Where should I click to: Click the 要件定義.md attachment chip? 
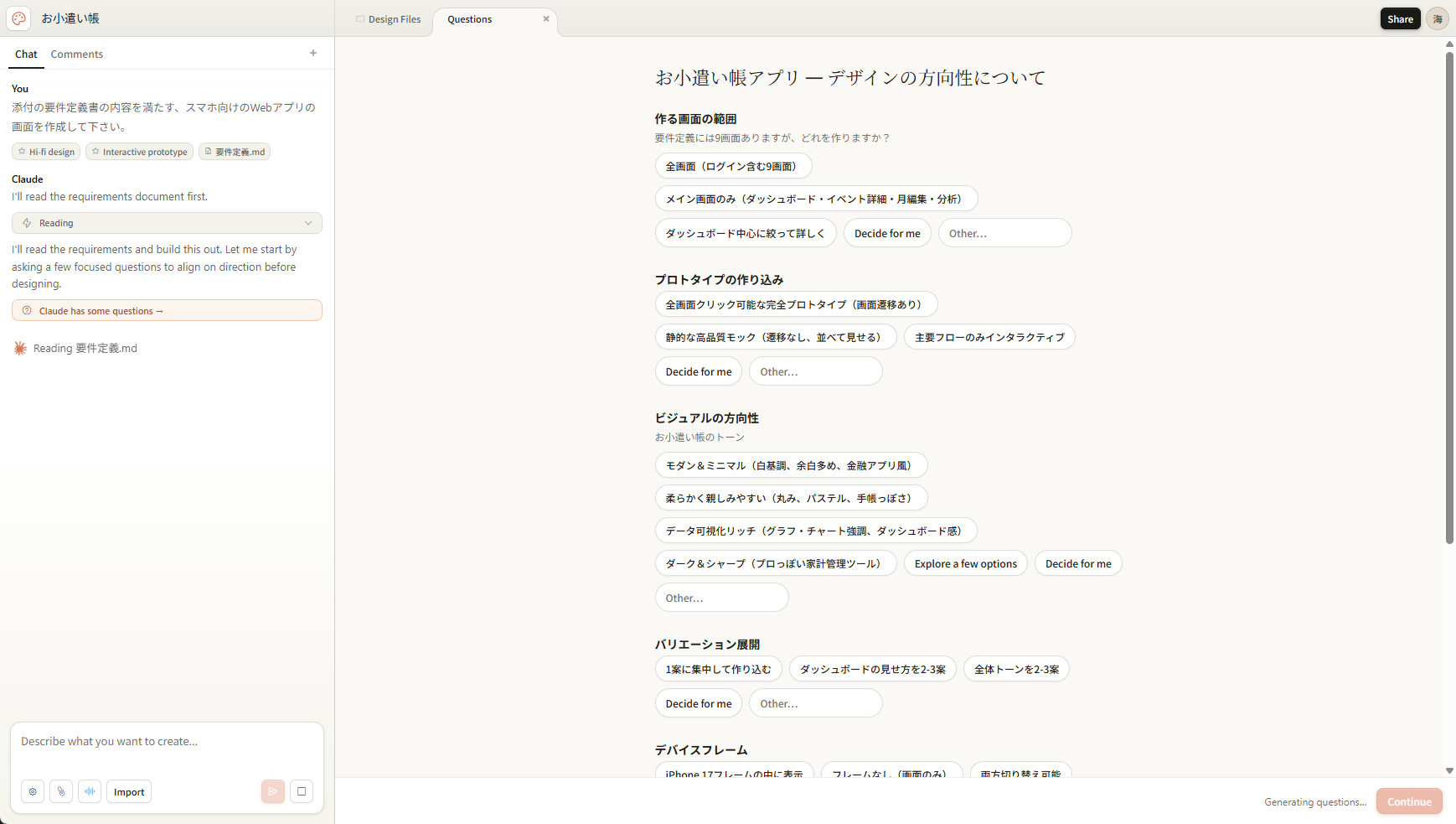(x=234, y=152)
